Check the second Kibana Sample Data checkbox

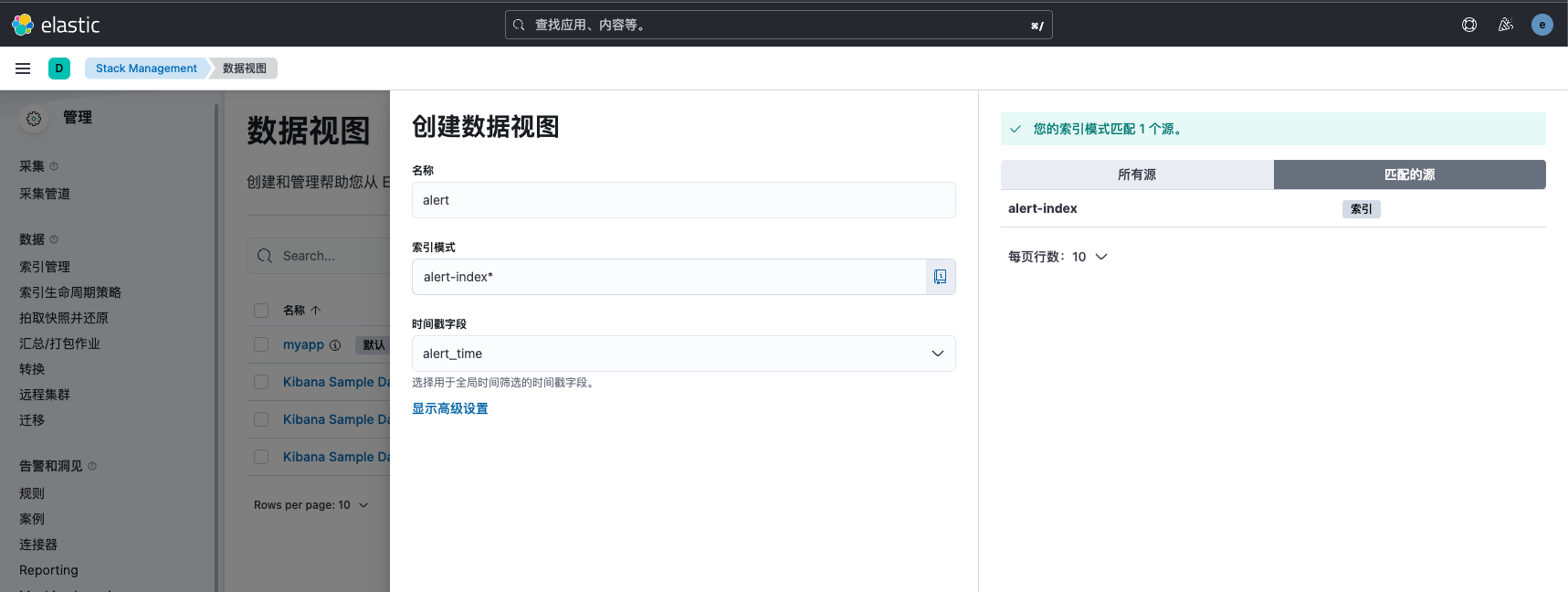[261, 419]
